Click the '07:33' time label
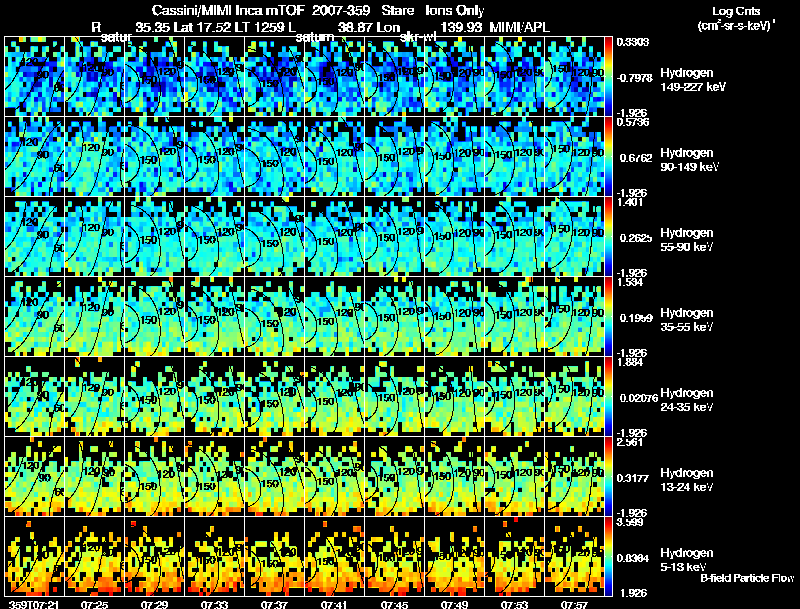This screenshot has width=800, height=609. (214, 605)
